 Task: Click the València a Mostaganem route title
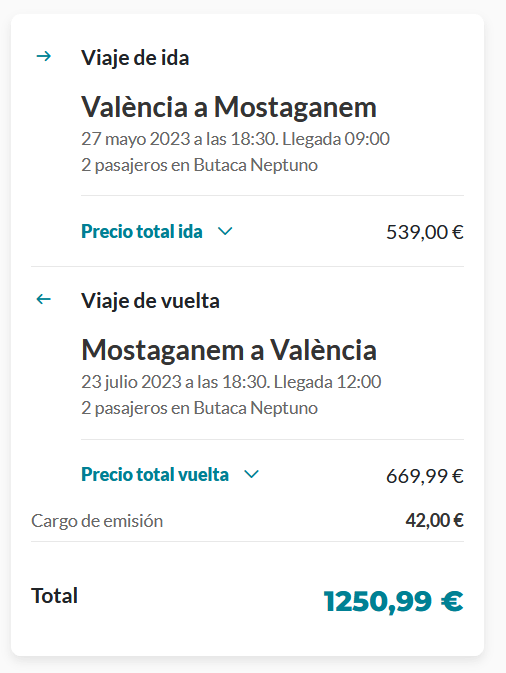[x=229, y=107]
